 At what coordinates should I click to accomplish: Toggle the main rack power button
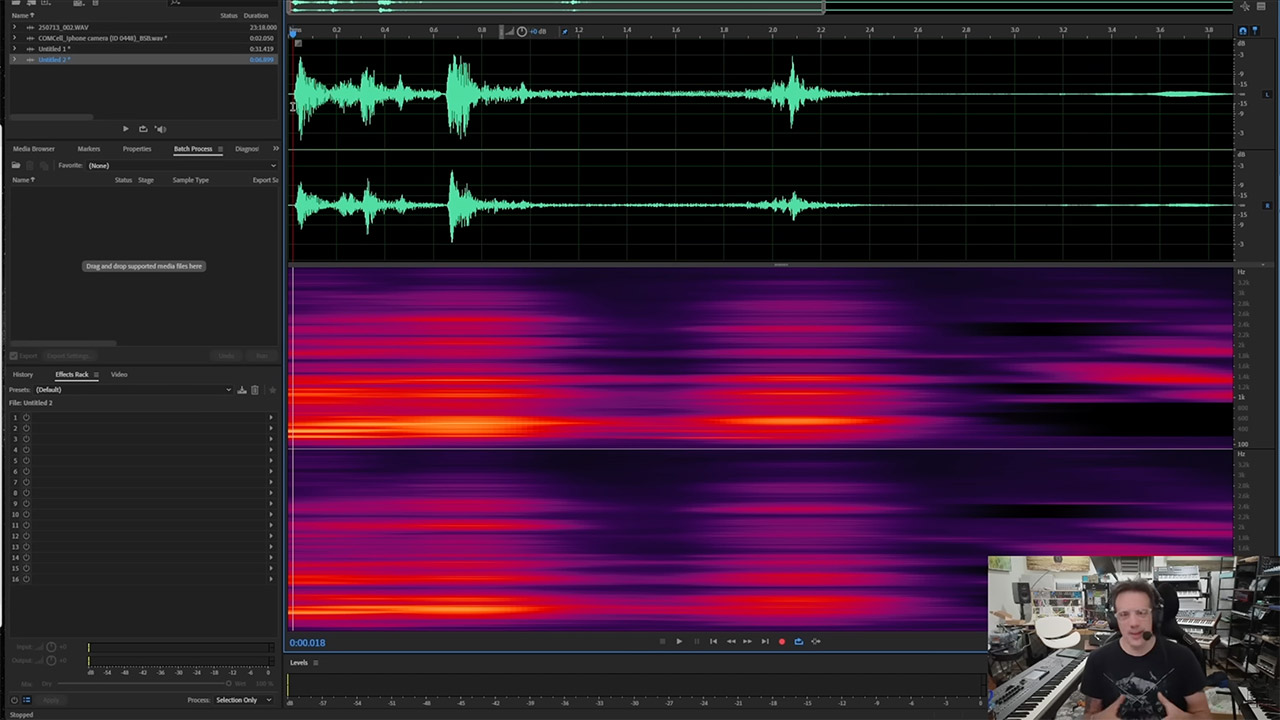pos(14,700)
